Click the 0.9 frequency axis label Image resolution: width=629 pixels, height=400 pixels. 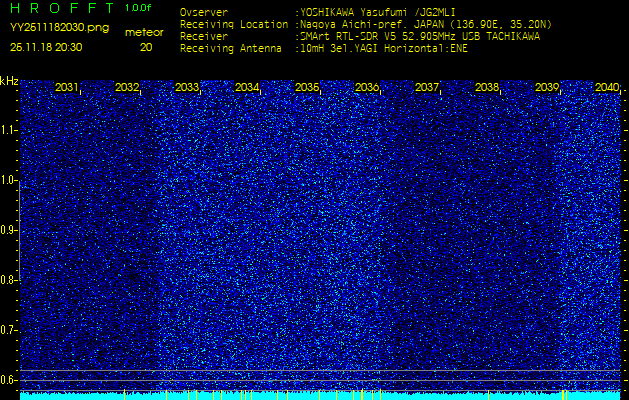click(x=7, y=230)
